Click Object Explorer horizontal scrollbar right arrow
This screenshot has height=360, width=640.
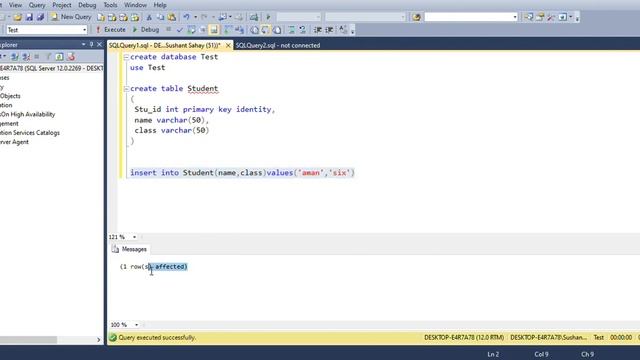click(x=98, y=340)
